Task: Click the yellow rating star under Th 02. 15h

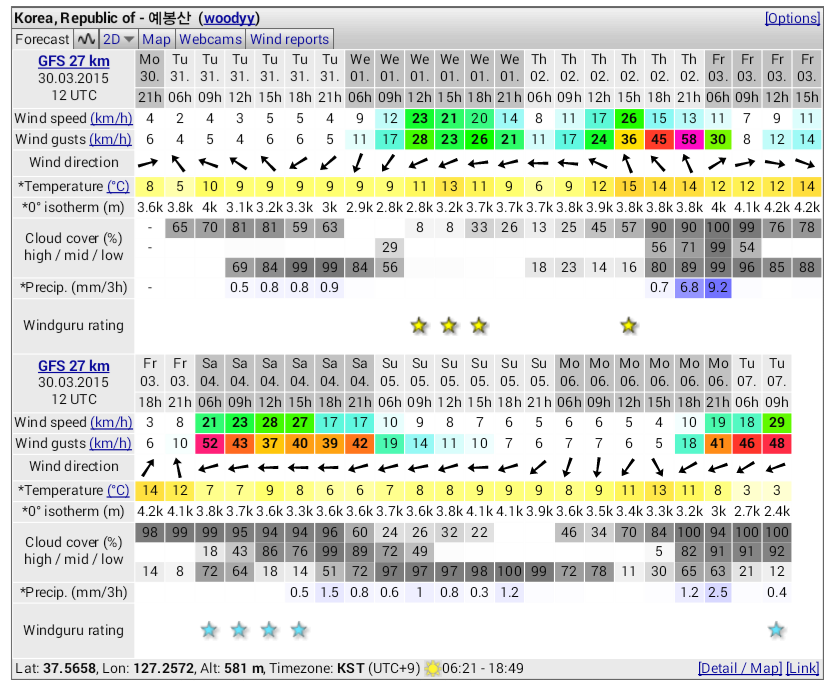Action: pyautogui.click(x=629, y=325)
